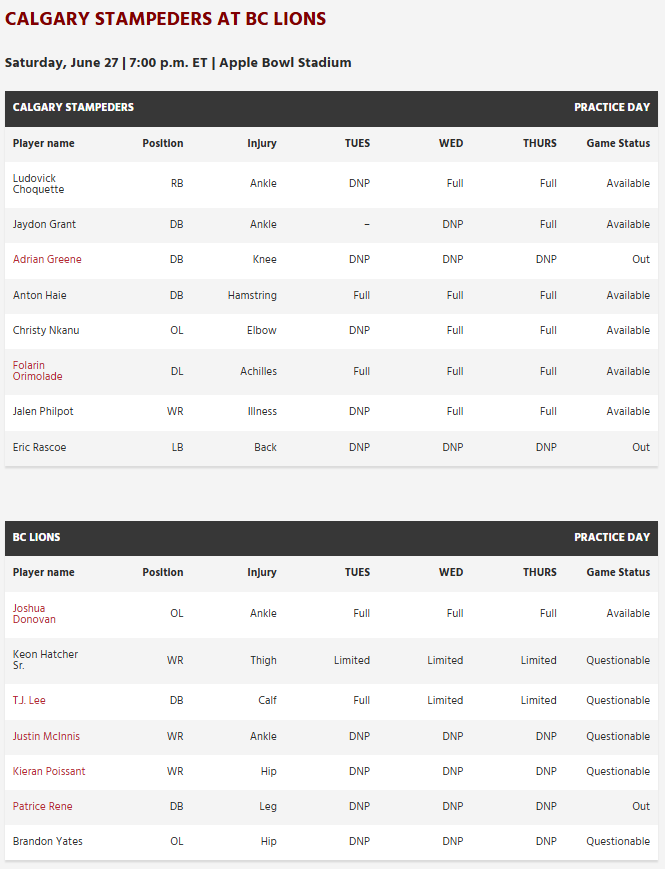
Task: Click the game date and stadium line
Action: tap(178, 63)
